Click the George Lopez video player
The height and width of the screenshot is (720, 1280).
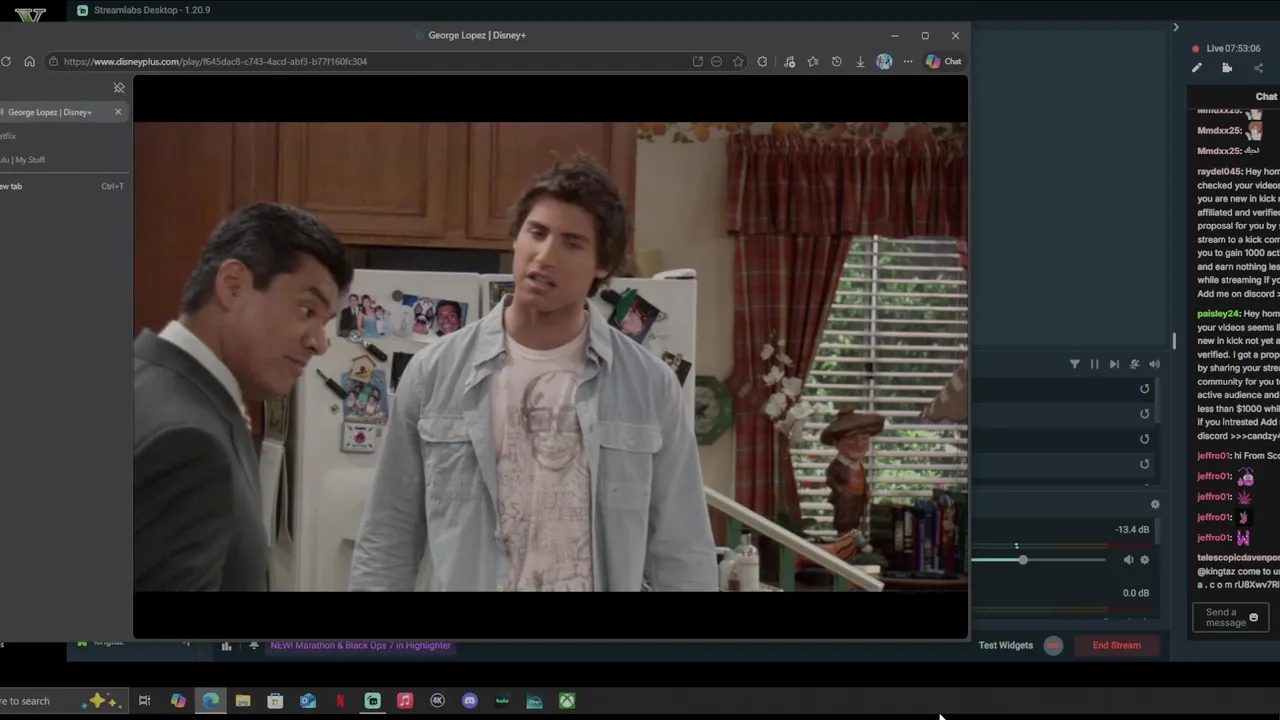click(550, 357)
